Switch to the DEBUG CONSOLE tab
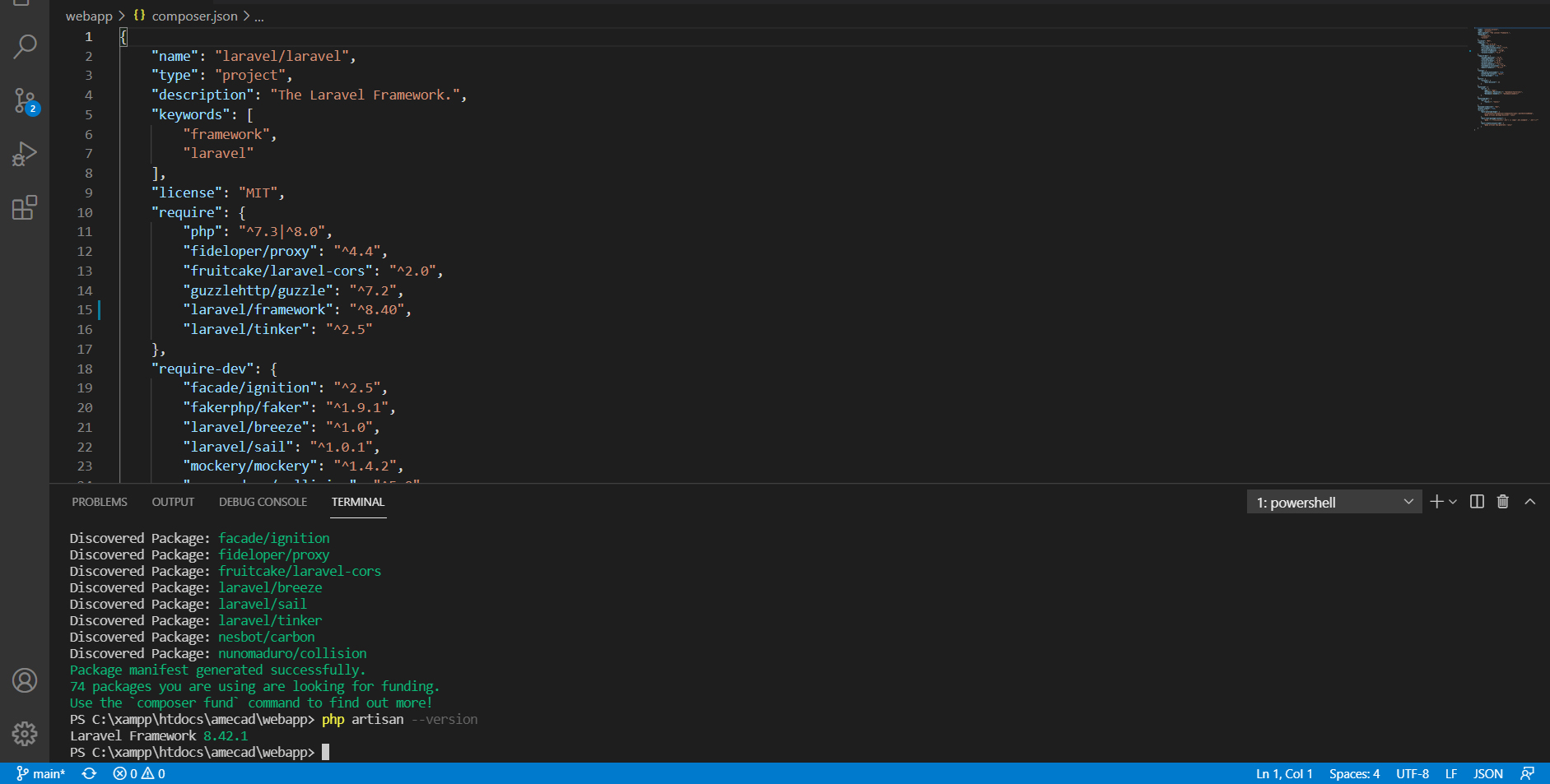 (x=263, y=502)
